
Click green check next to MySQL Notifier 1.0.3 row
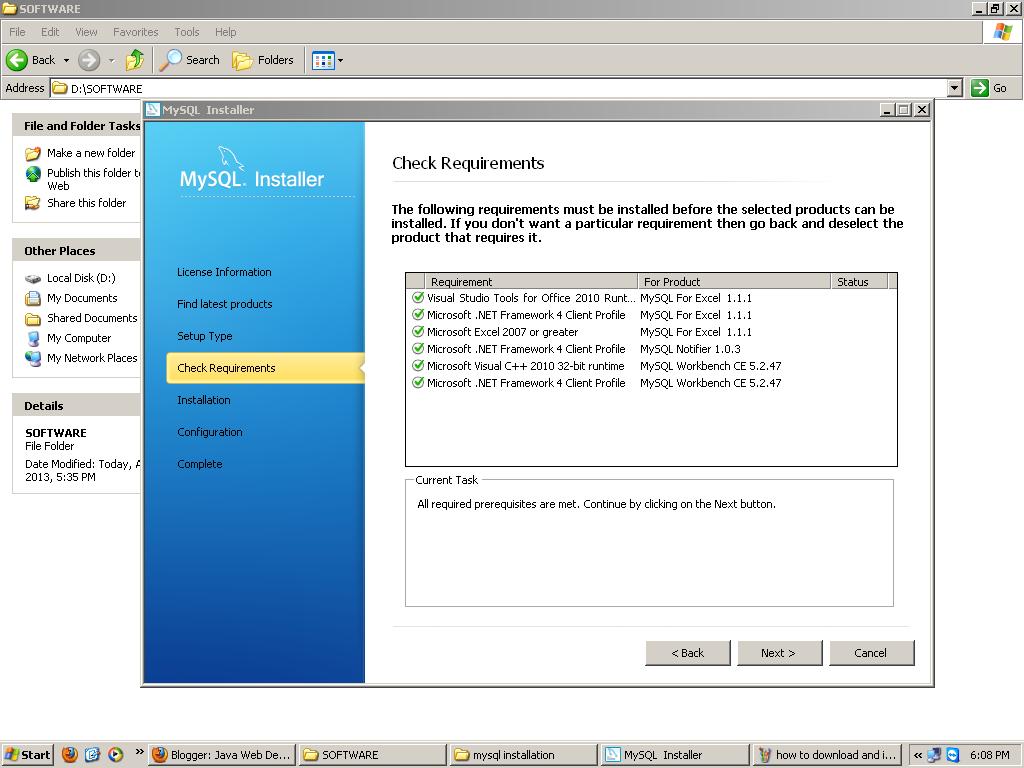coord(418,349)
